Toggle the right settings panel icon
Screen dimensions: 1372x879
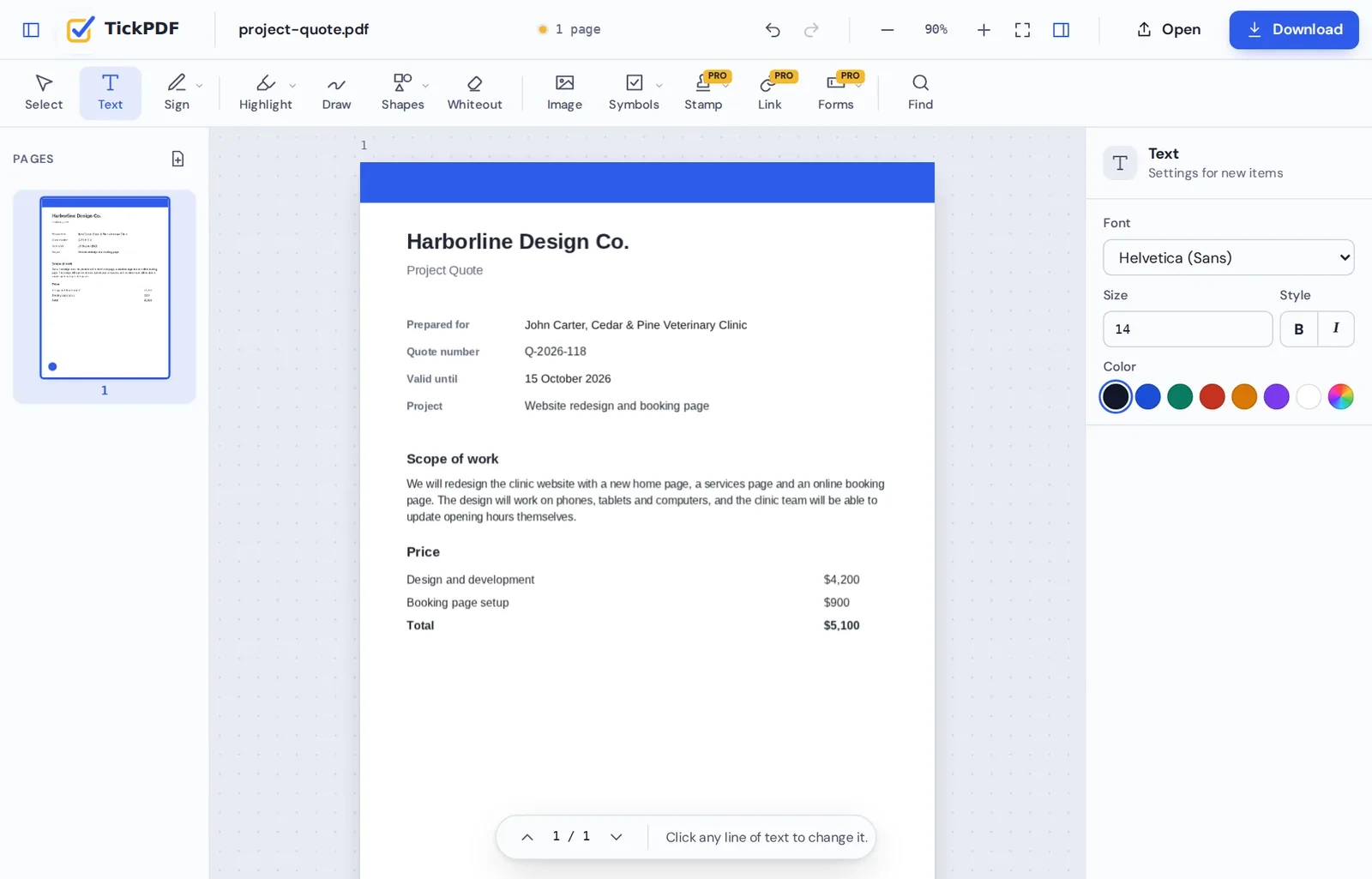[1061, 30]
